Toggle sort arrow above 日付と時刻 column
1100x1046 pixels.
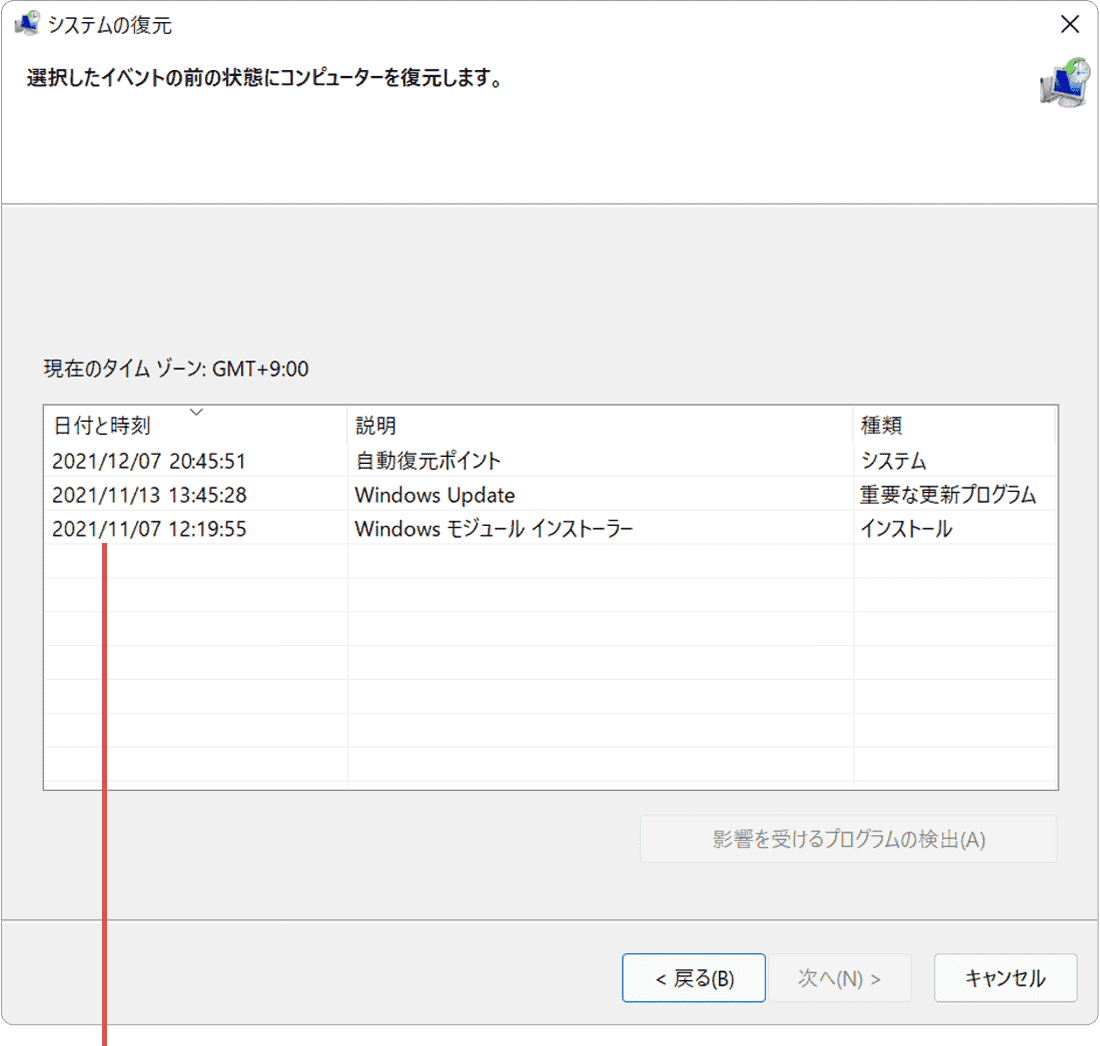197,411
